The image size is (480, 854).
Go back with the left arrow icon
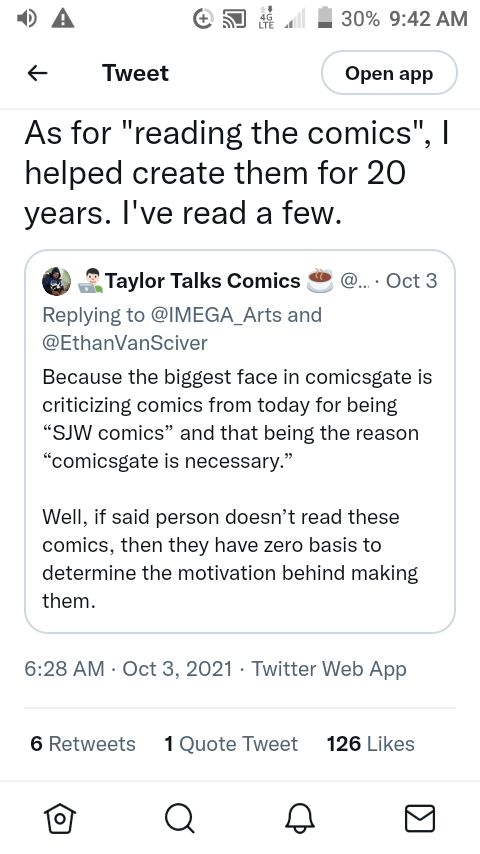[x=37, y=73]
